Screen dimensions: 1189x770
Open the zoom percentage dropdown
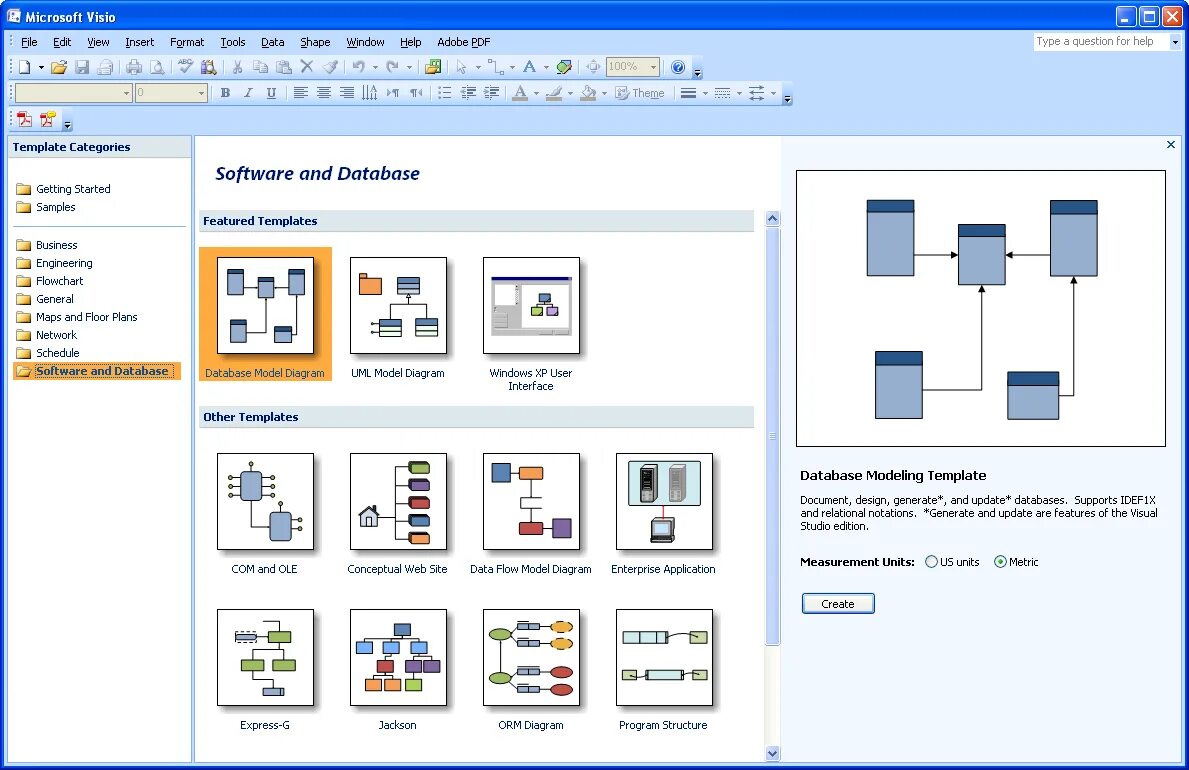653,67
